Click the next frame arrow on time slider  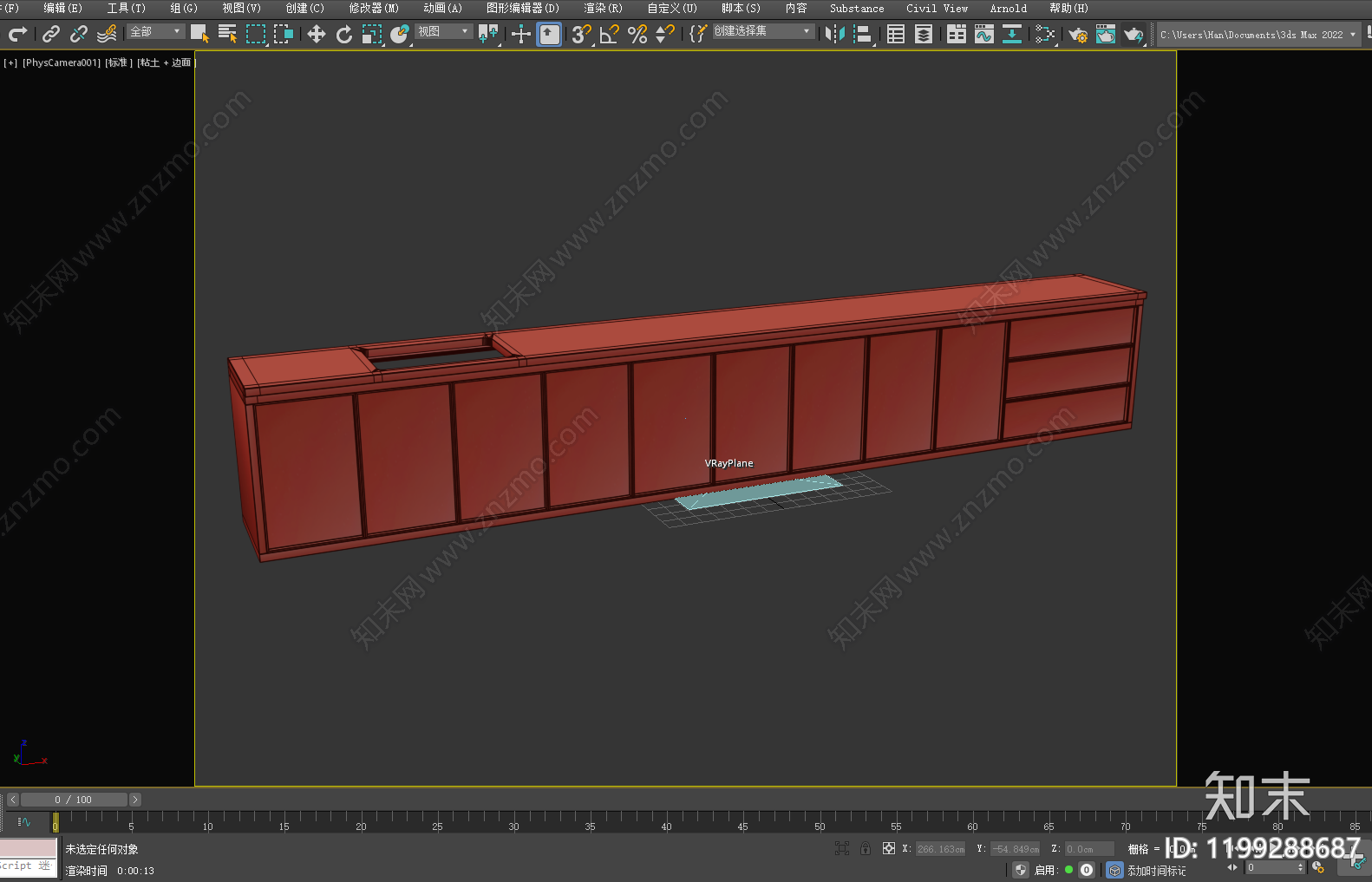click(134, 800)
